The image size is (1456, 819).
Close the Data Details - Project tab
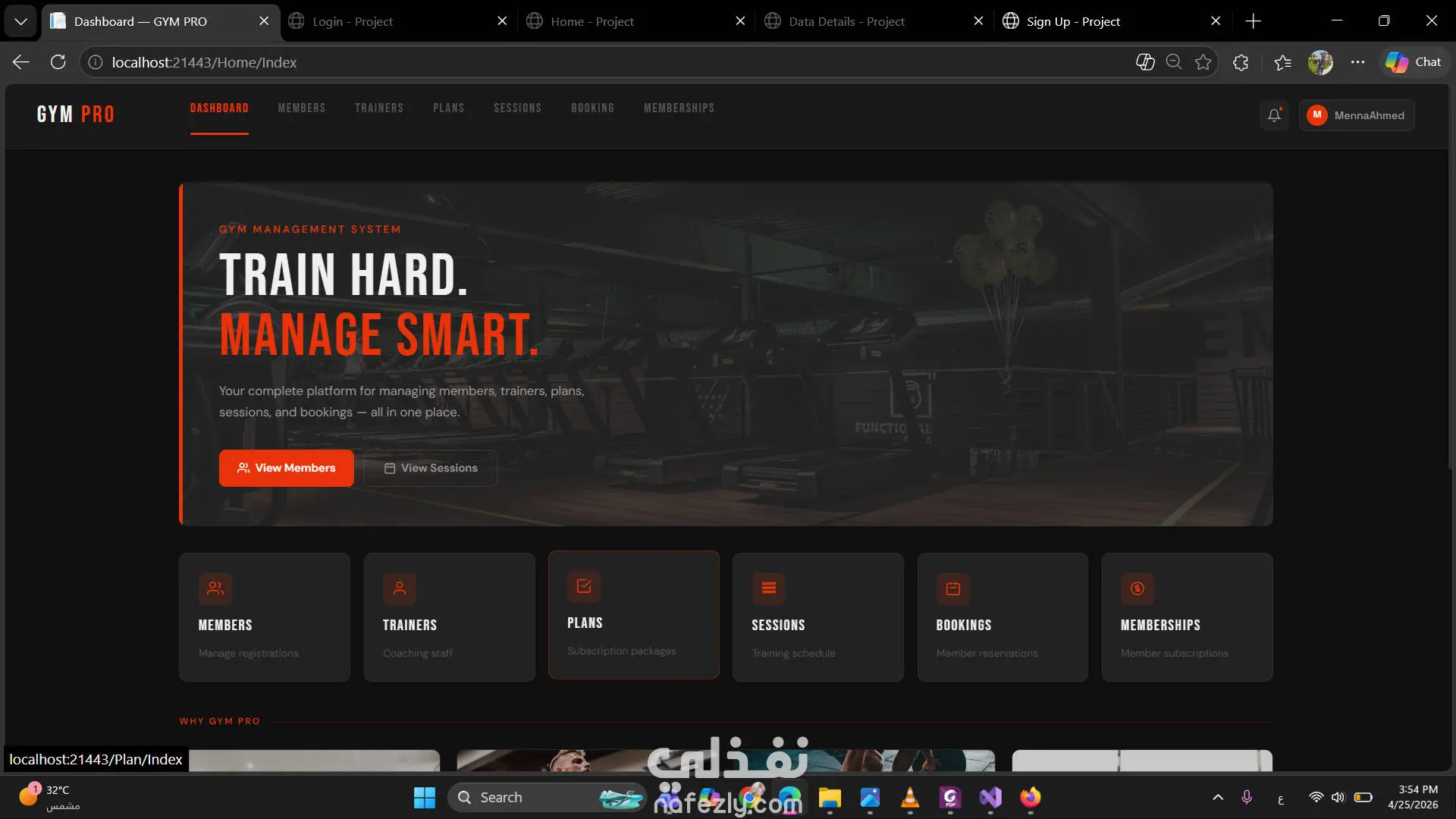tap(978, 21)
